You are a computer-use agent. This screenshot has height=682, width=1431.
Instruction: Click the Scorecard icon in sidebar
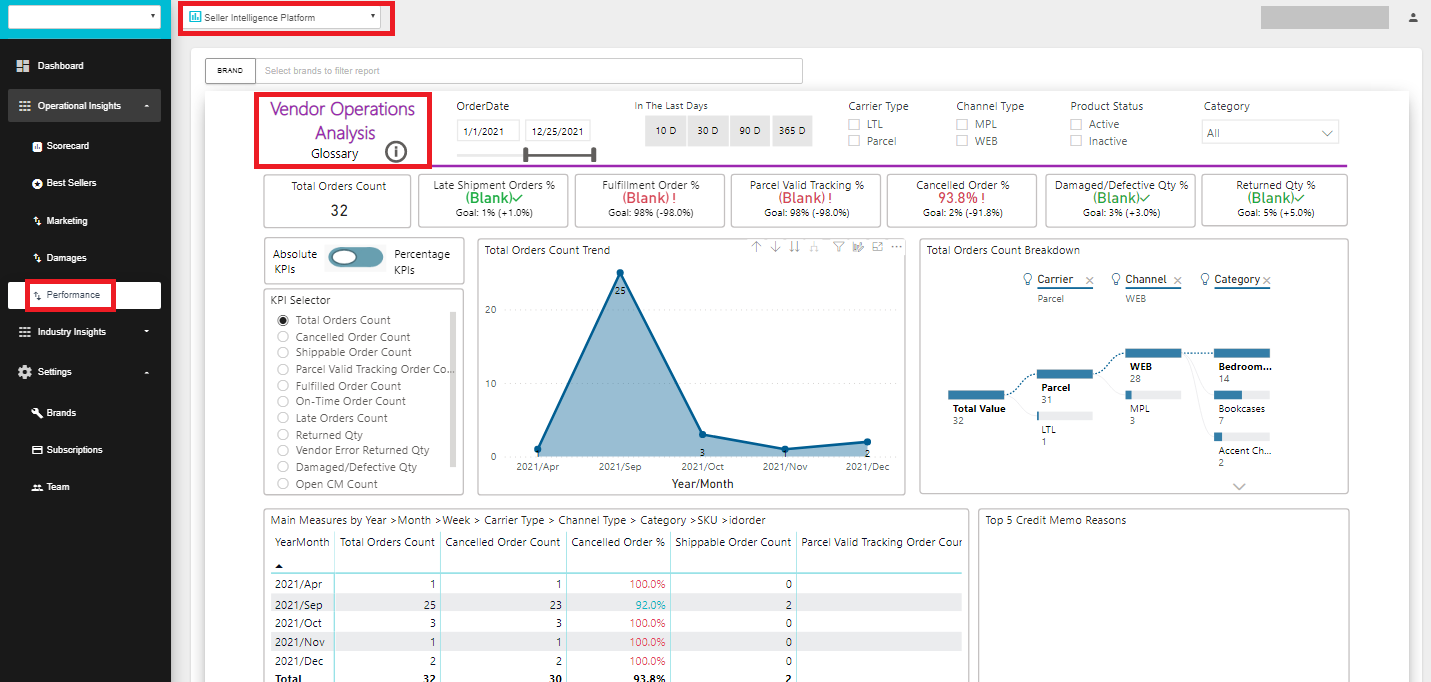[38, 146]
